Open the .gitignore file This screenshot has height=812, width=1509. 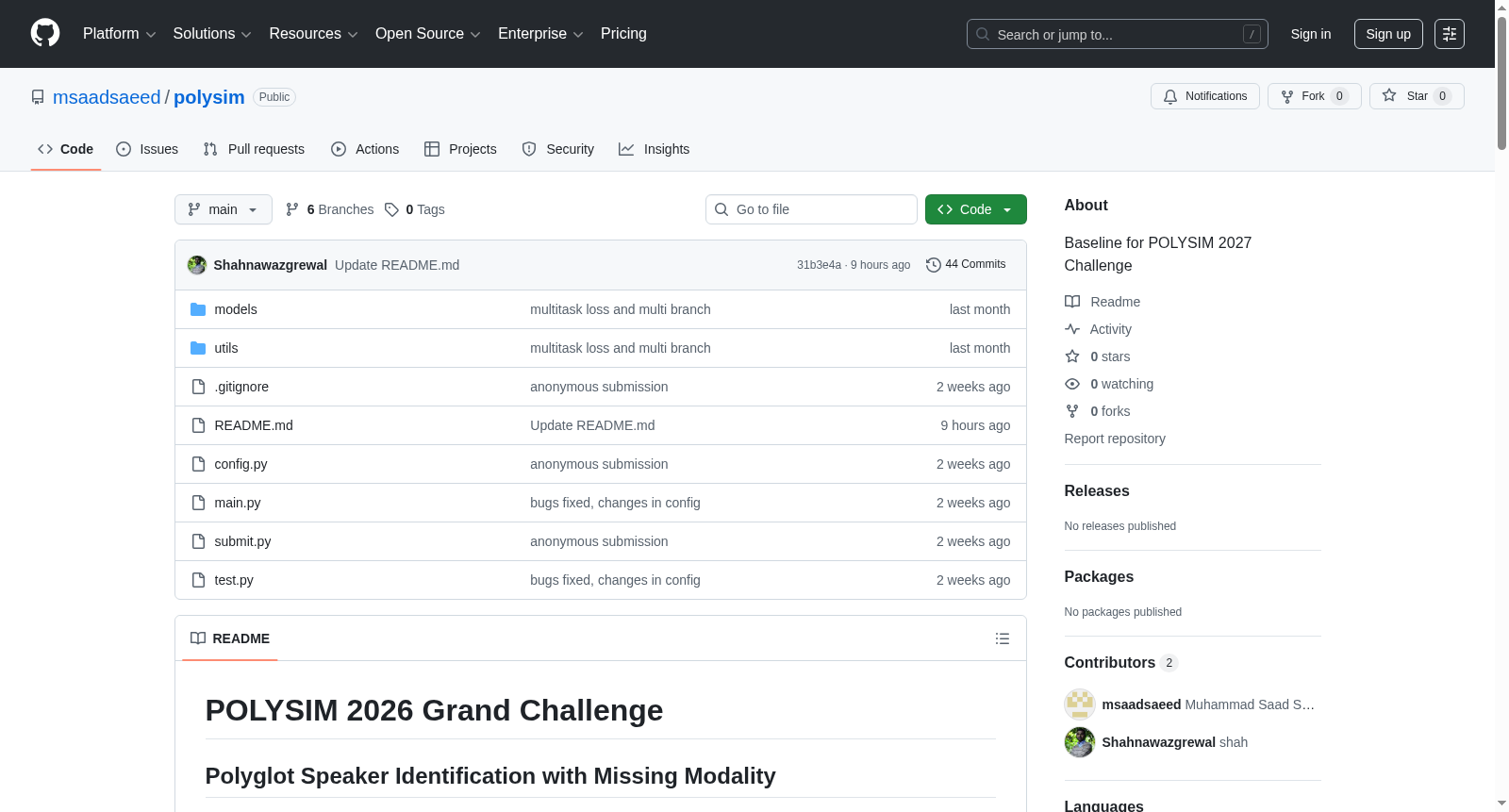click(x=241, y=387)
